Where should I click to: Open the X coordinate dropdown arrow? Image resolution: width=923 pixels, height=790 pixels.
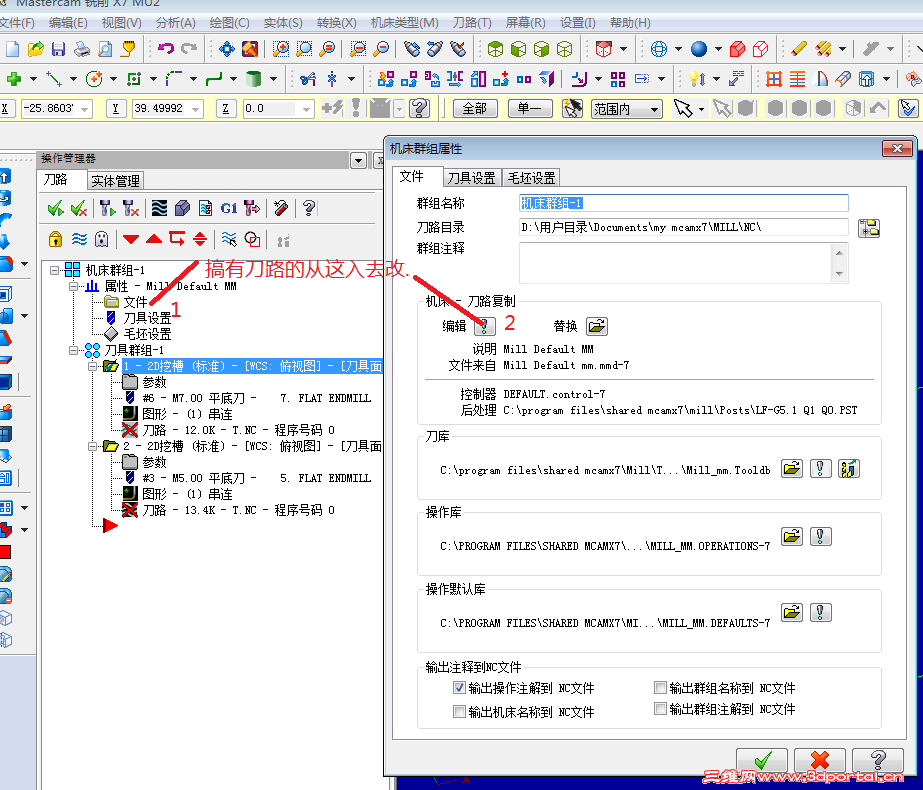pyautogui.click(x=85, y=109)
